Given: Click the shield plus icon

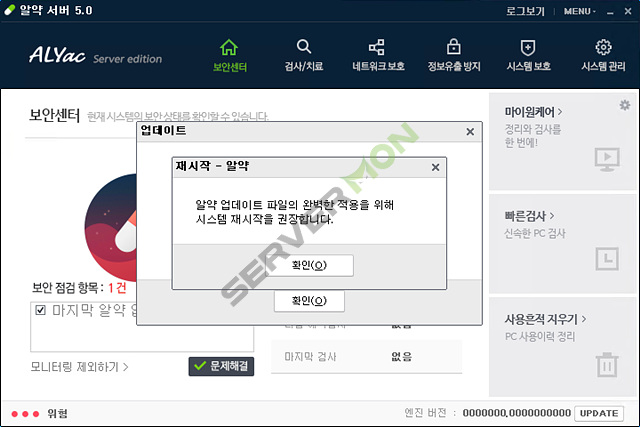Looking at the screenshot, I should tap(528, 47).
